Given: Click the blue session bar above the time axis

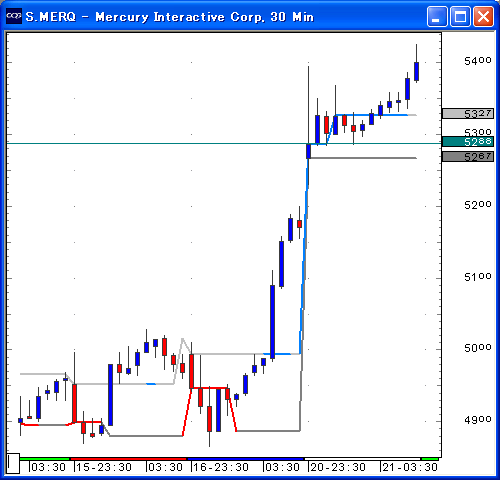Looking at the screenshot, I should pos(246,459).
